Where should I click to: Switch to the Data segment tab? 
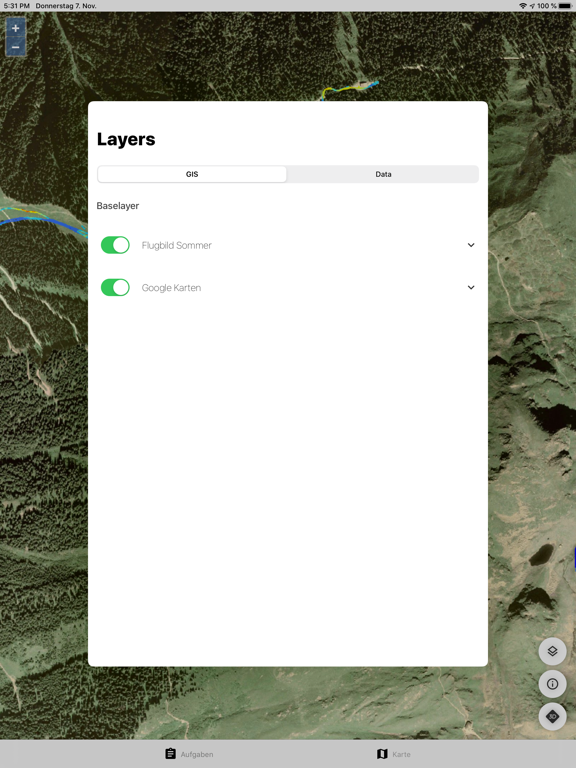pos(383,174)
